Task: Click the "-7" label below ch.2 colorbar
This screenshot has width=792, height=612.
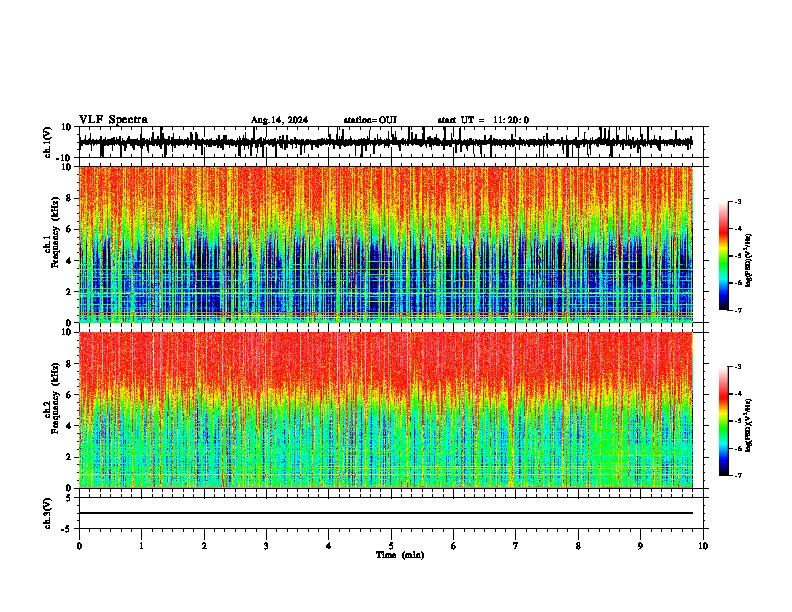Action: 737,476
